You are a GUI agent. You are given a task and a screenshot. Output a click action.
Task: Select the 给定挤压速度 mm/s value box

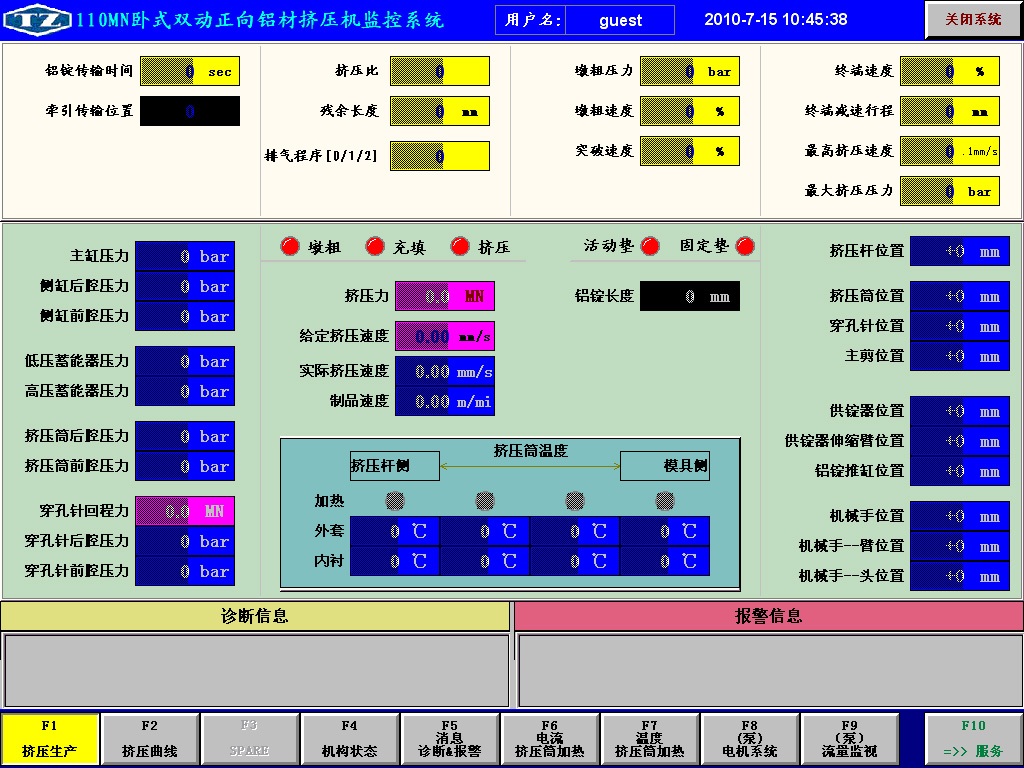pyautogui.click(x=444, y=337)
